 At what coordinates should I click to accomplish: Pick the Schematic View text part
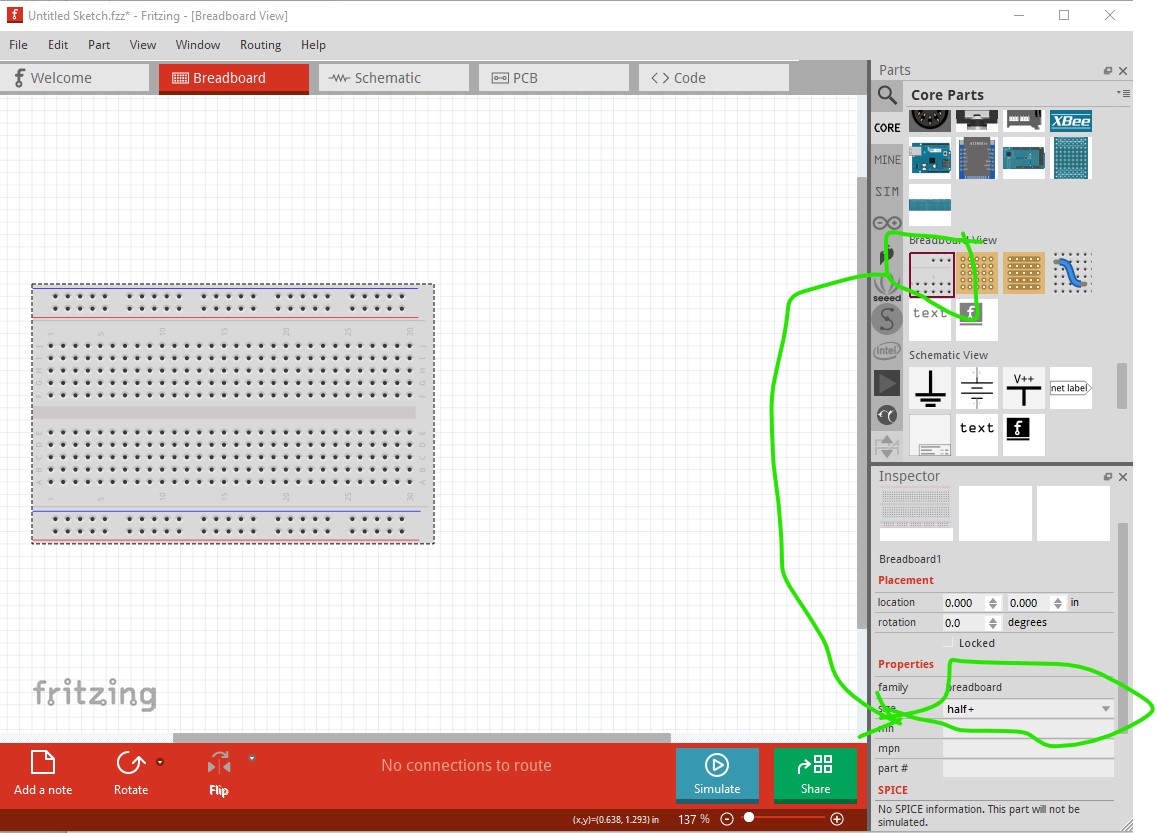977,435
